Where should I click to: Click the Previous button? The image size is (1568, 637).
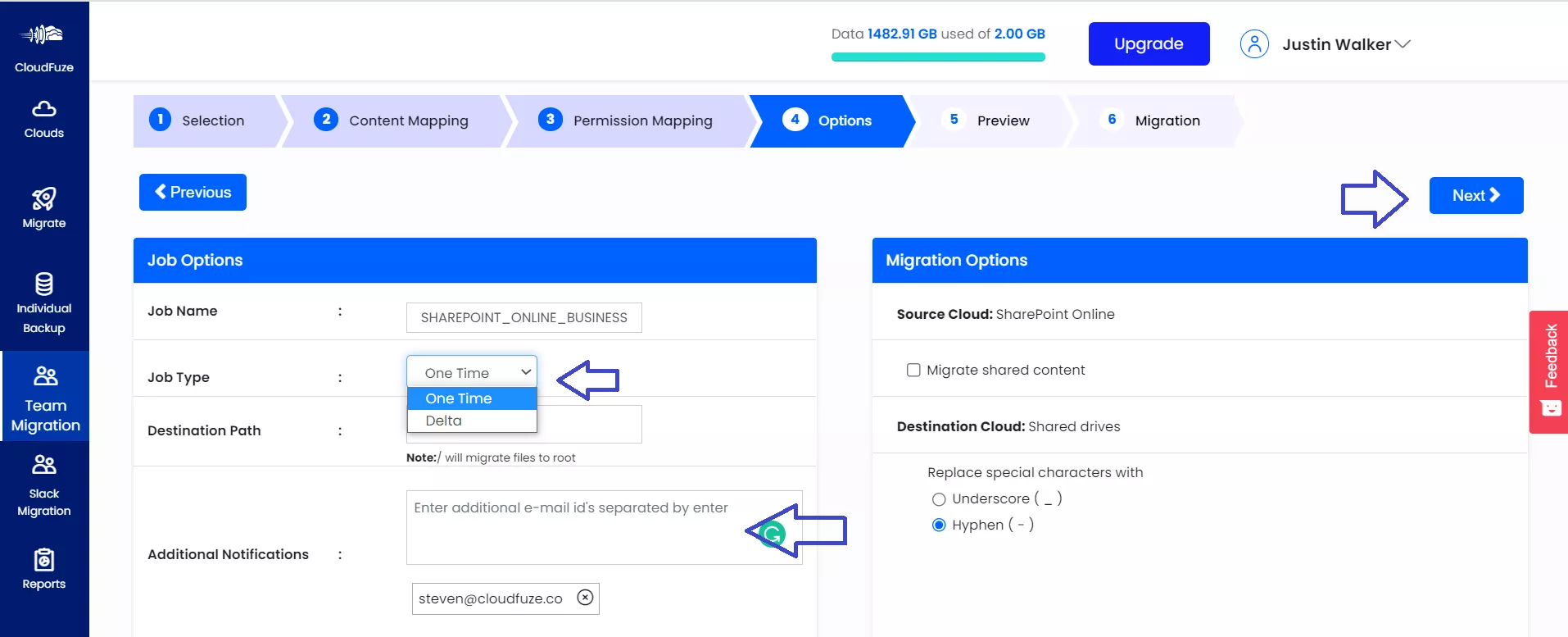point(193,192)
